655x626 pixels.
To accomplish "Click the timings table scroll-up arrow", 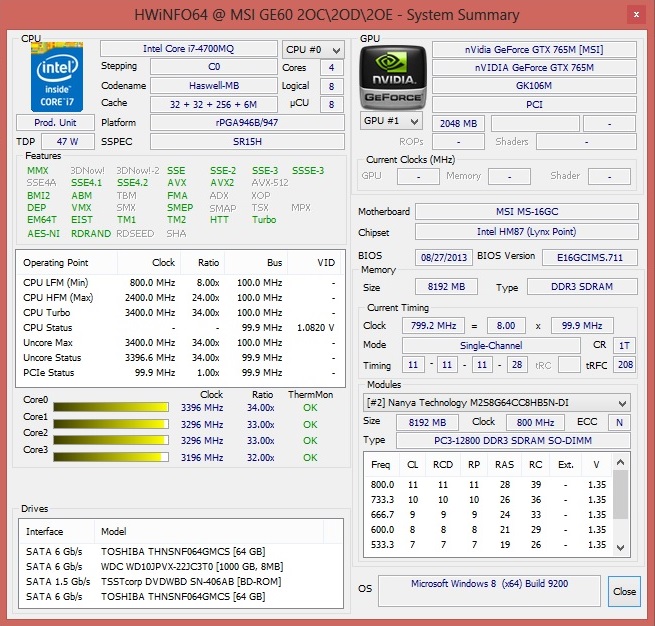I will click(623, 463).
